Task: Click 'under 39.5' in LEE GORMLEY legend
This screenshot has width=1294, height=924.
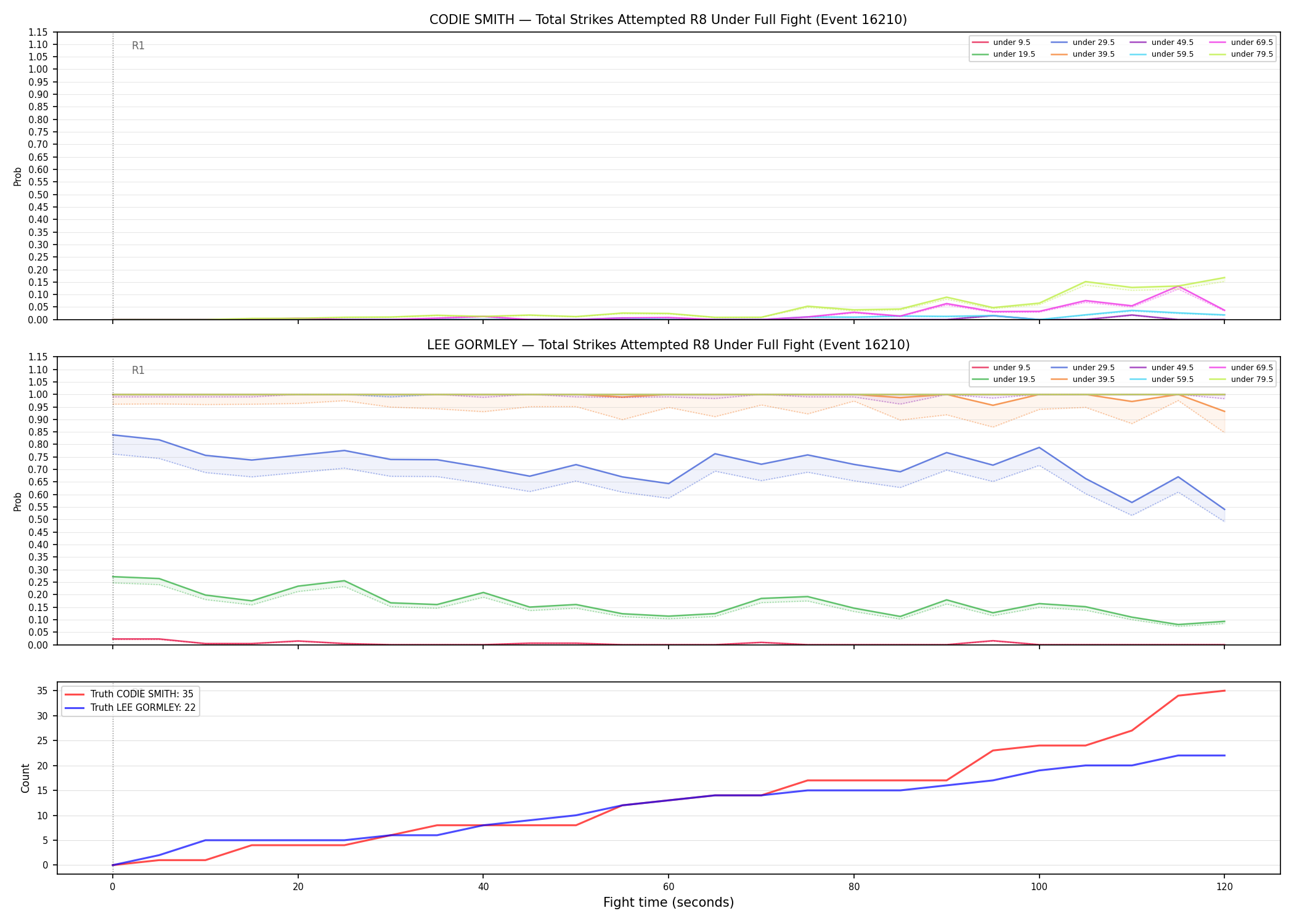Action: (x=1094, y=379)
